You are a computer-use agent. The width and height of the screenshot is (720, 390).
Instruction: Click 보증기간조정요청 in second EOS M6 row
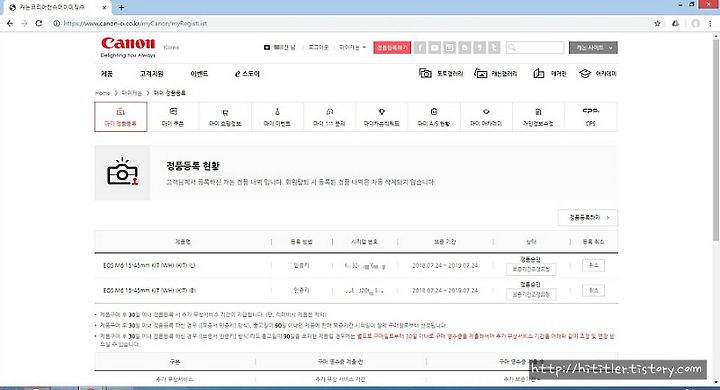(531, 294)
